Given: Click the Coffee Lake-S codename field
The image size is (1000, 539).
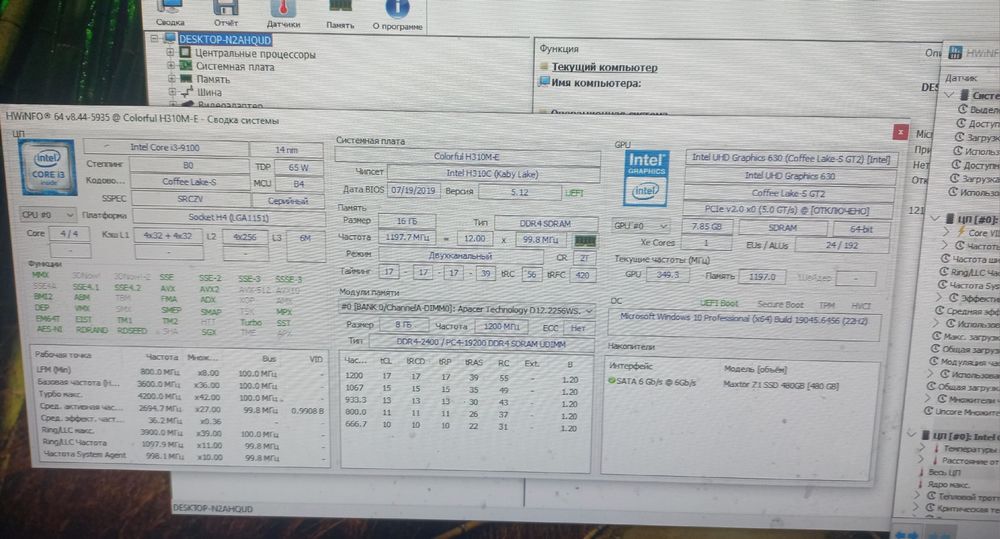Looking at the screenshot, I should point(189,182).
